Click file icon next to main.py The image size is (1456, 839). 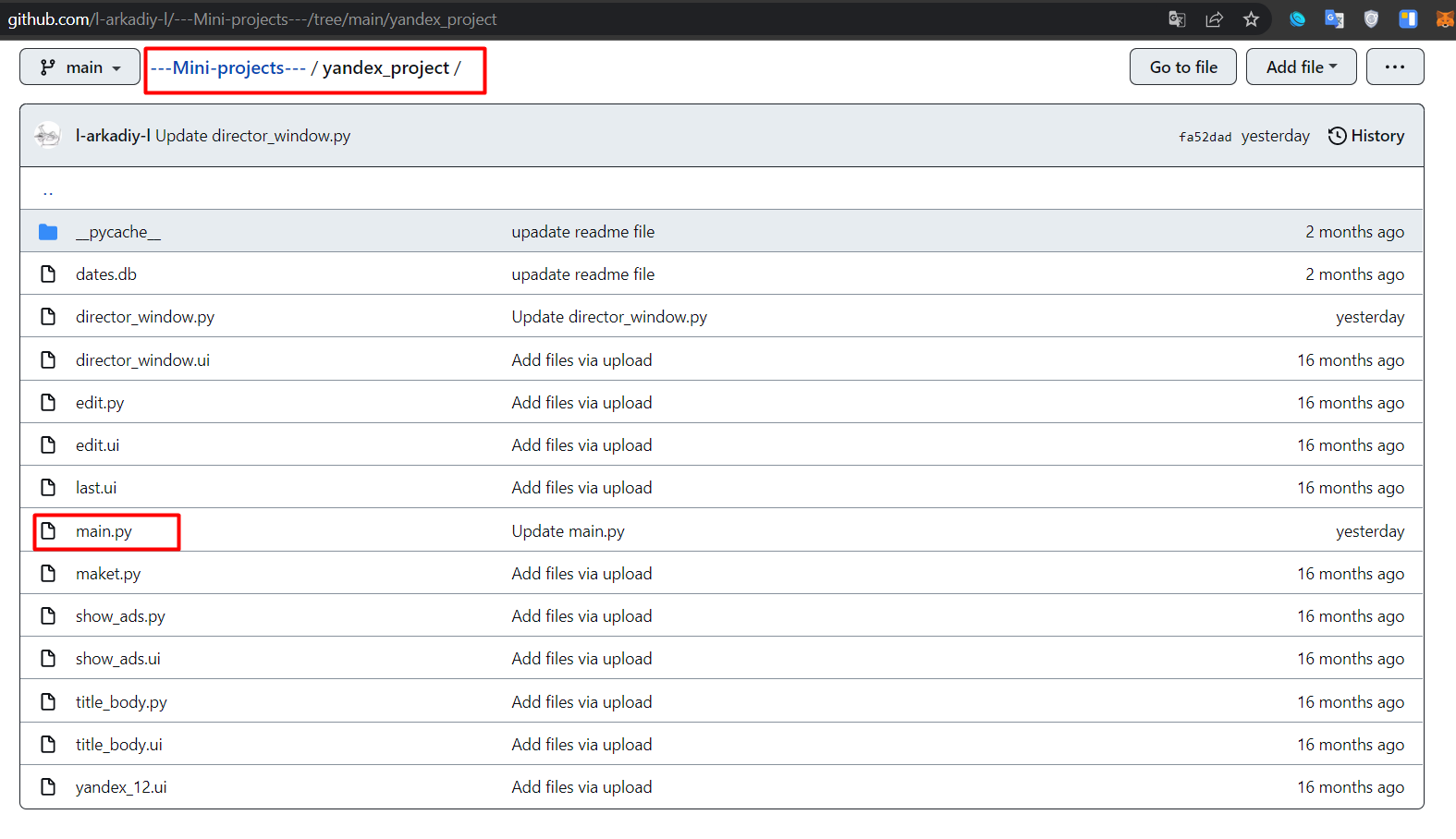48,531
